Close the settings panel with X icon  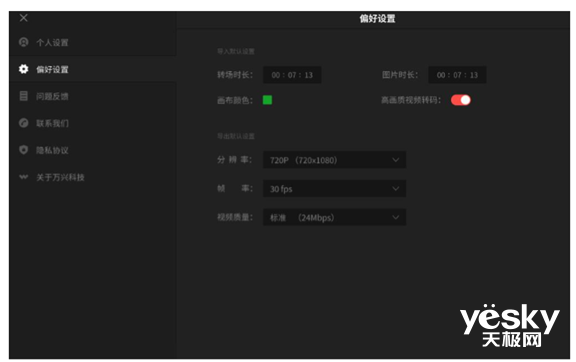(x=24, y=18)
